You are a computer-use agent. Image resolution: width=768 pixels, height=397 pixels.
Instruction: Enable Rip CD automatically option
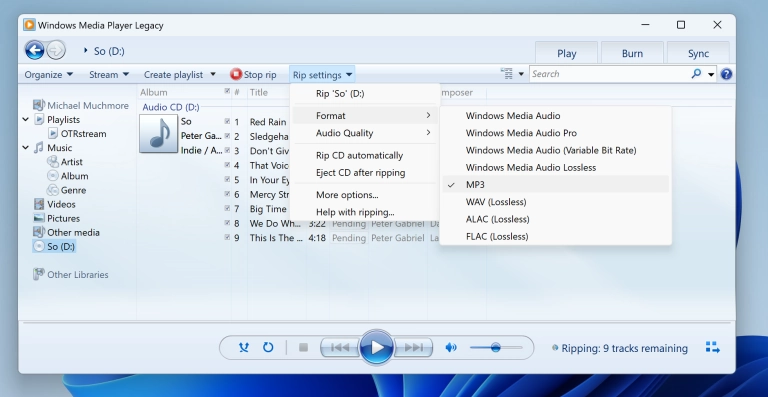365,155
